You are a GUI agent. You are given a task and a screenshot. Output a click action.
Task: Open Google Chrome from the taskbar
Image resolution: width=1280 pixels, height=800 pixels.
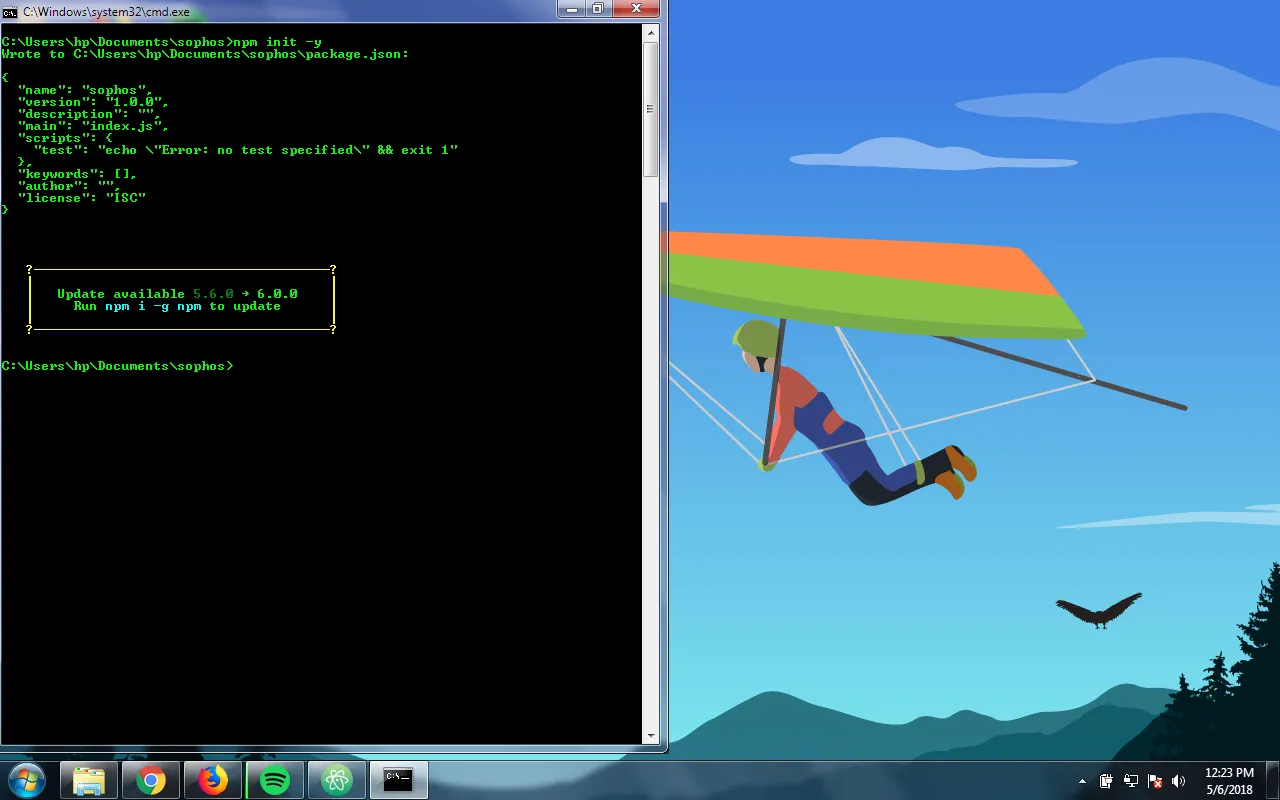click(151, 780)
